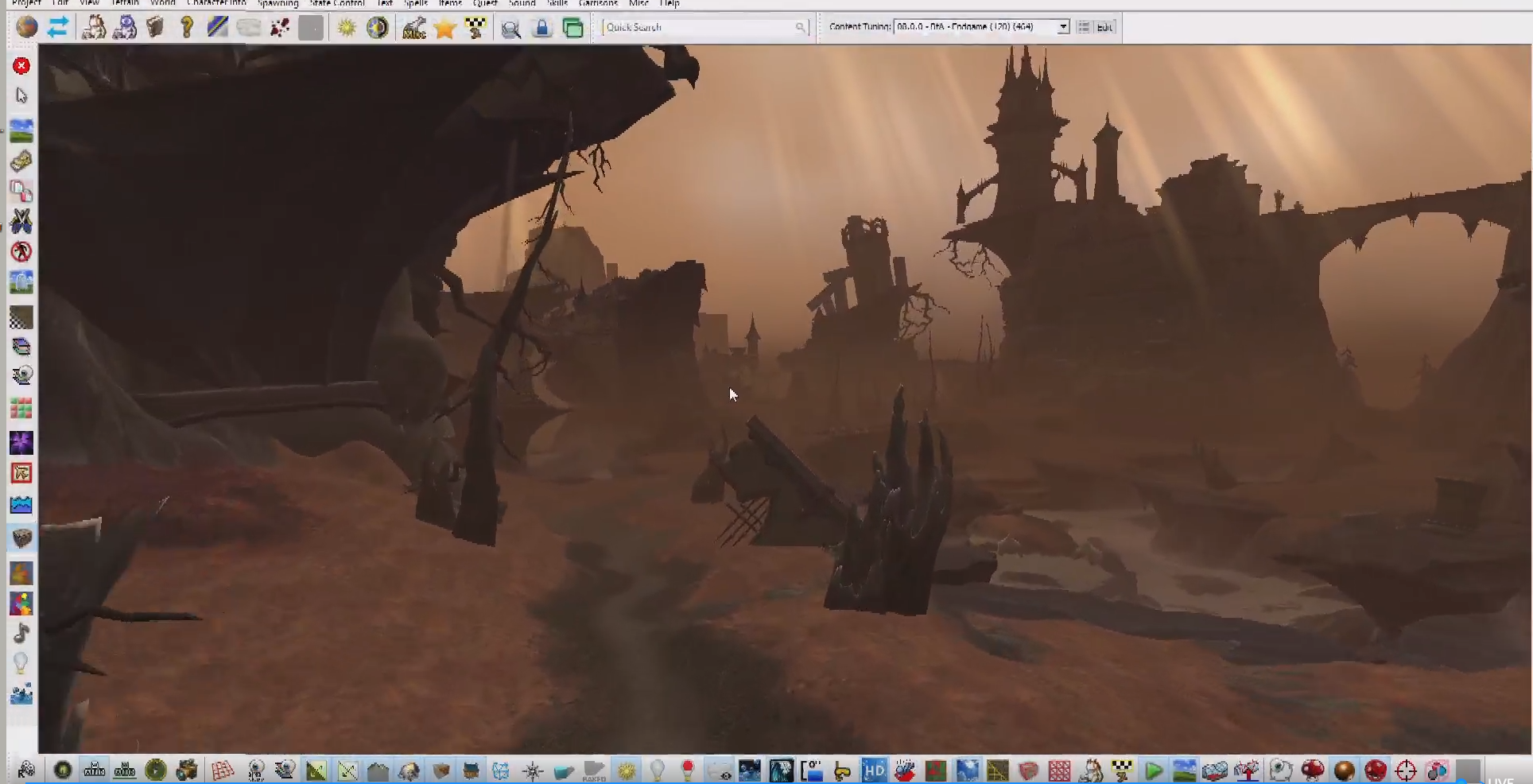Toggle the diver snorkel mask icon
Screen dimensions: 1533x784
click(842, 770)
